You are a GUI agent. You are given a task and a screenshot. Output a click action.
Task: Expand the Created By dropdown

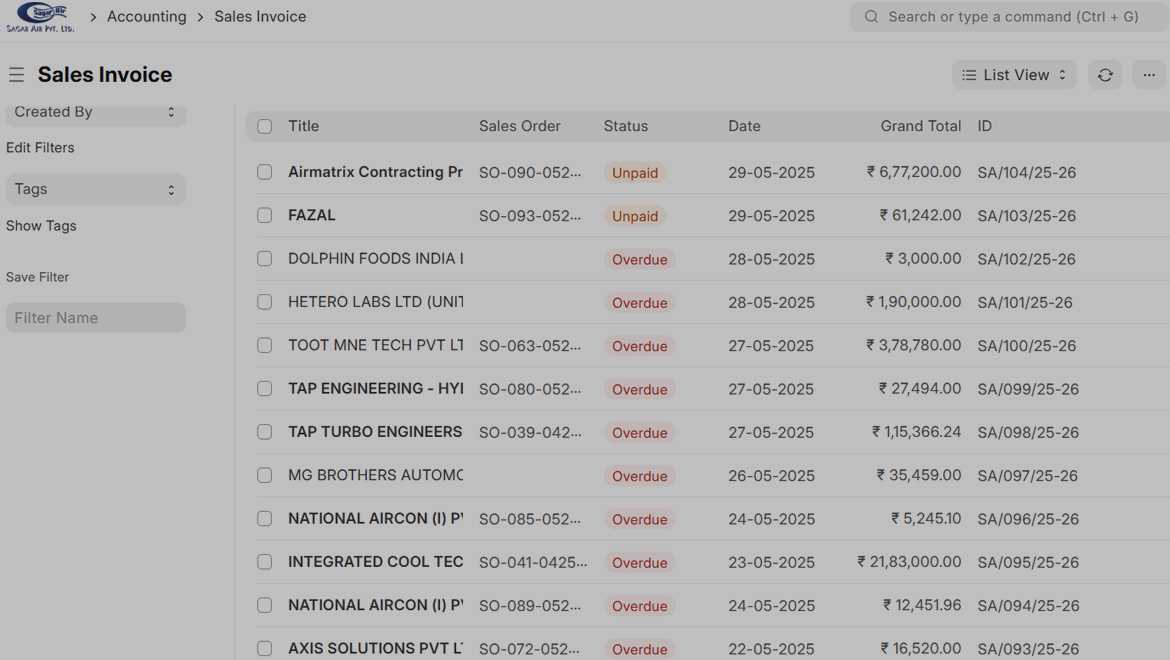click(x=96, y=112)
